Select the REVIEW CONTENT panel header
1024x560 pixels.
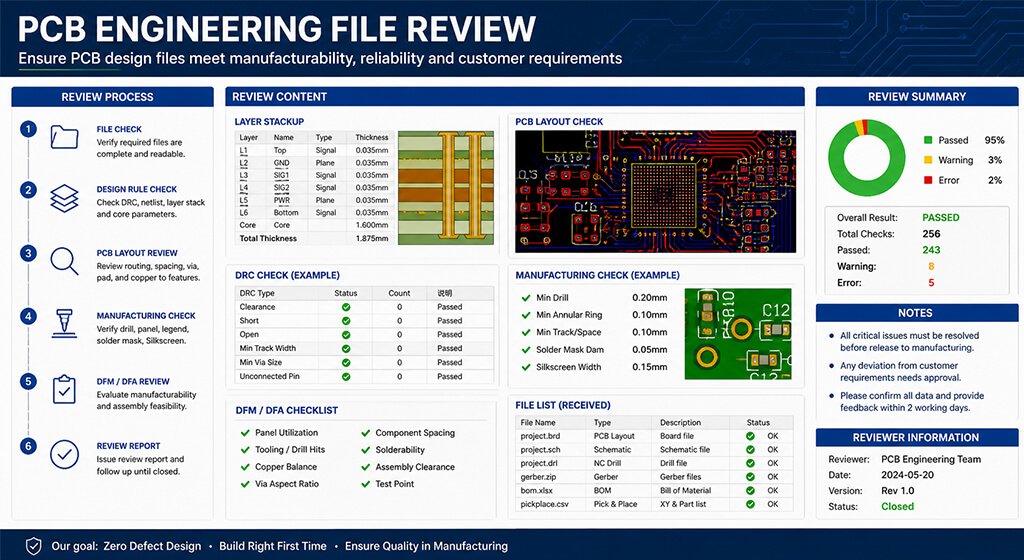point(515,97)
